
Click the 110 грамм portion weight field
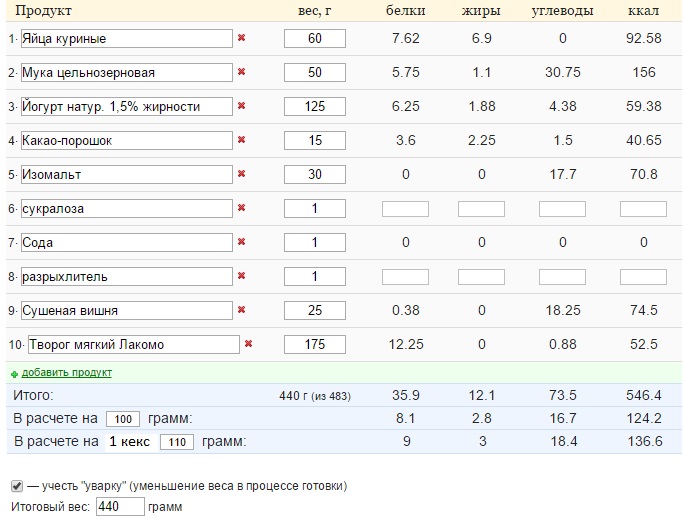[x=176, y=442]
